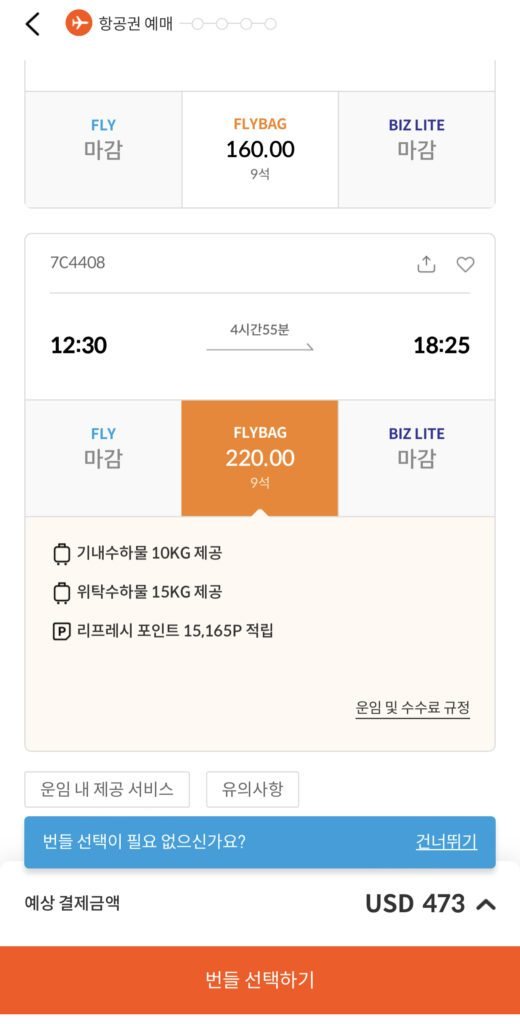This screenshot has width=520, height=1024.
Task: Expand the USD 473 payment summary chevron
Action: (x=486, y=904)
